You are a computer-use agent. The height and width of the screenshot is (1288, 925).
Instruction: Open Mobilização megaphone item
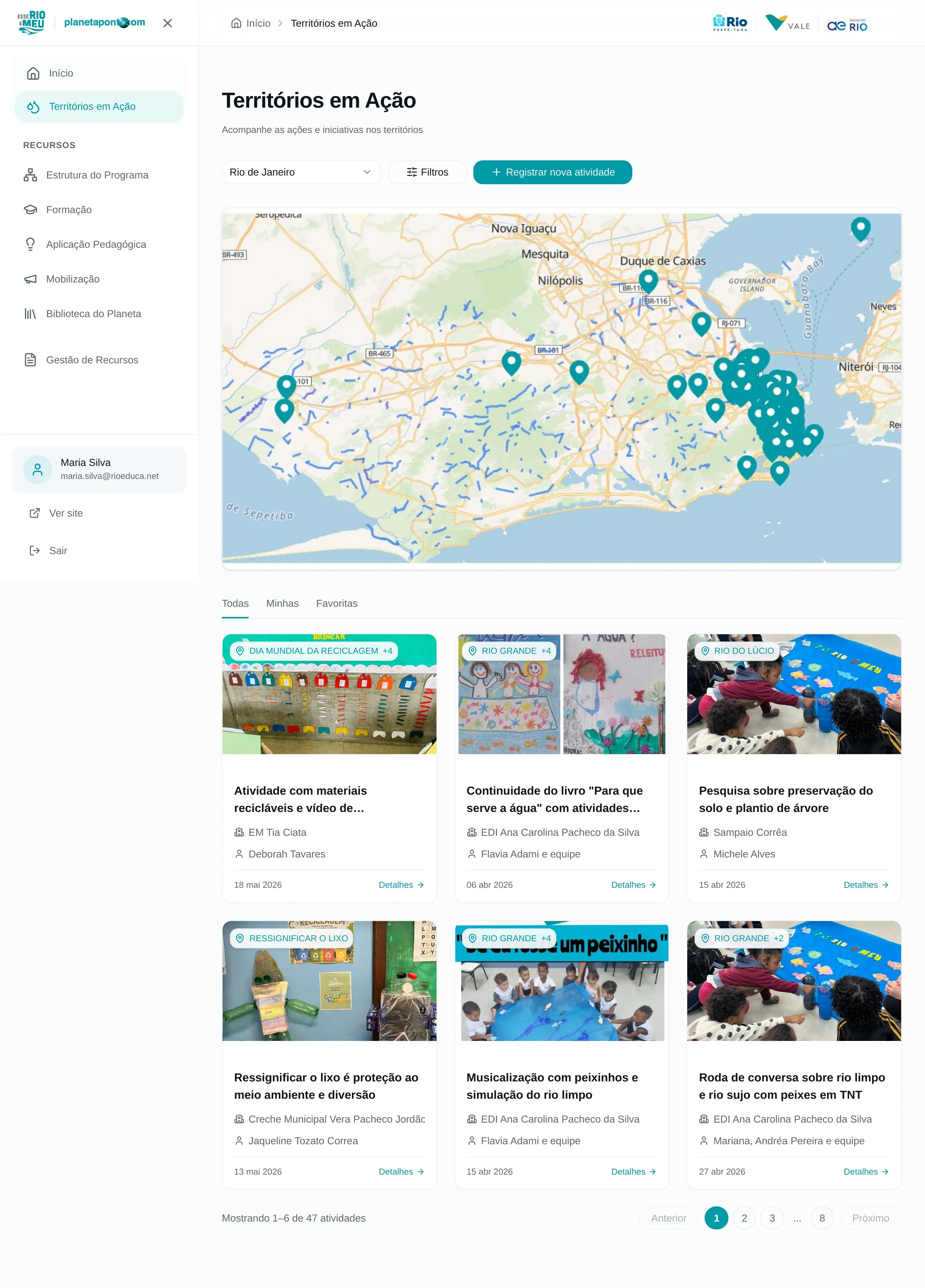(99, 279)
